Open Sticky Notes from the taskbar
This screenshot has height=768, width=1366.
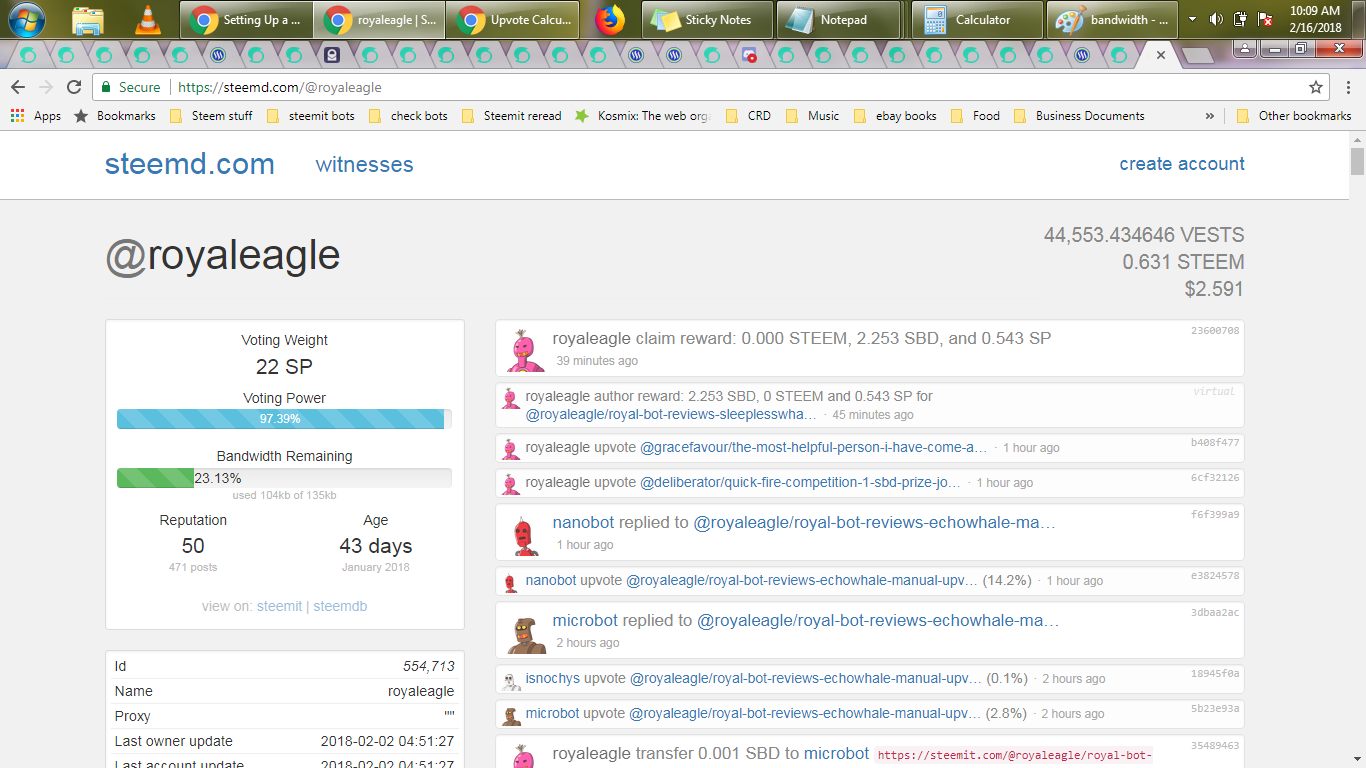[707, 19]
